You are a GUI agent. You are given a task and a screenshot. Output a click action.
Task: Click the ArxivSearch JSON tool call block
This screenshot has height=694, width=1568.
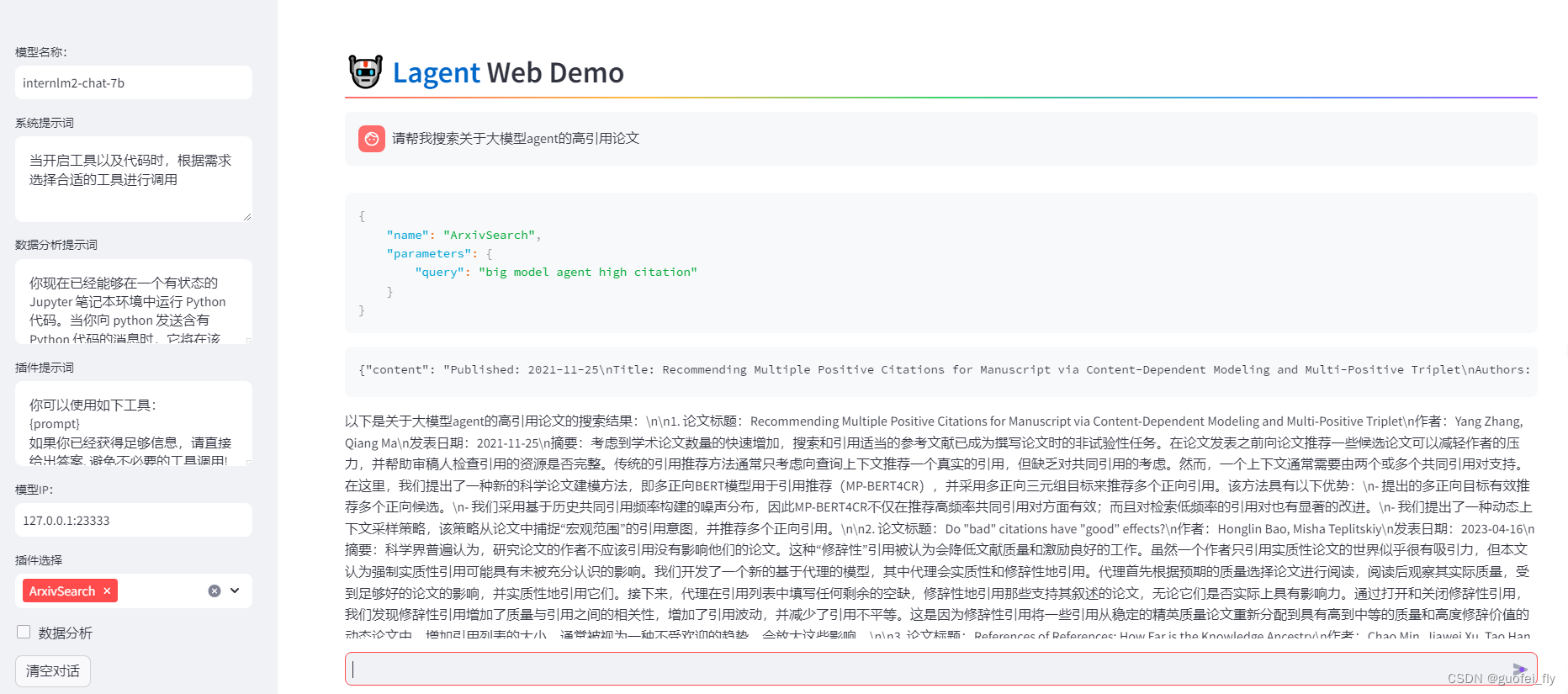click(940, 263)
